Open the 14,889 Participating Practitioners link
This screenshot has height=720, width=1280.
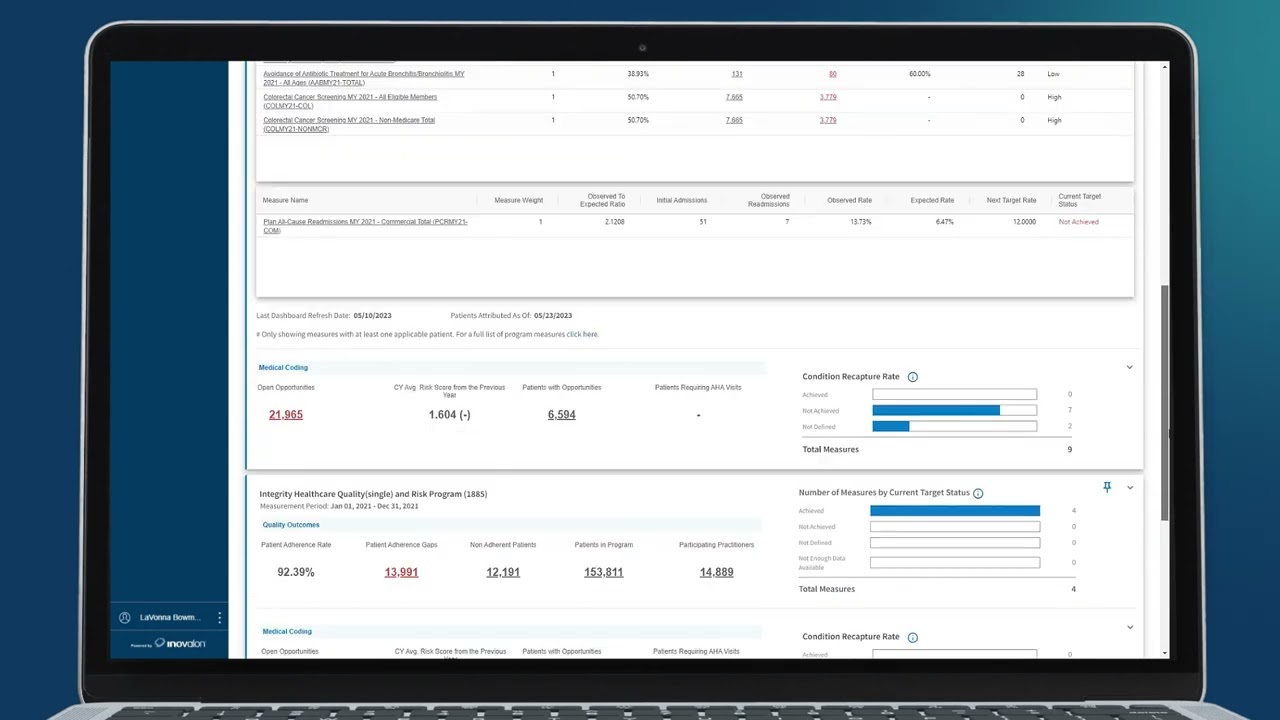tap(716, 572)
